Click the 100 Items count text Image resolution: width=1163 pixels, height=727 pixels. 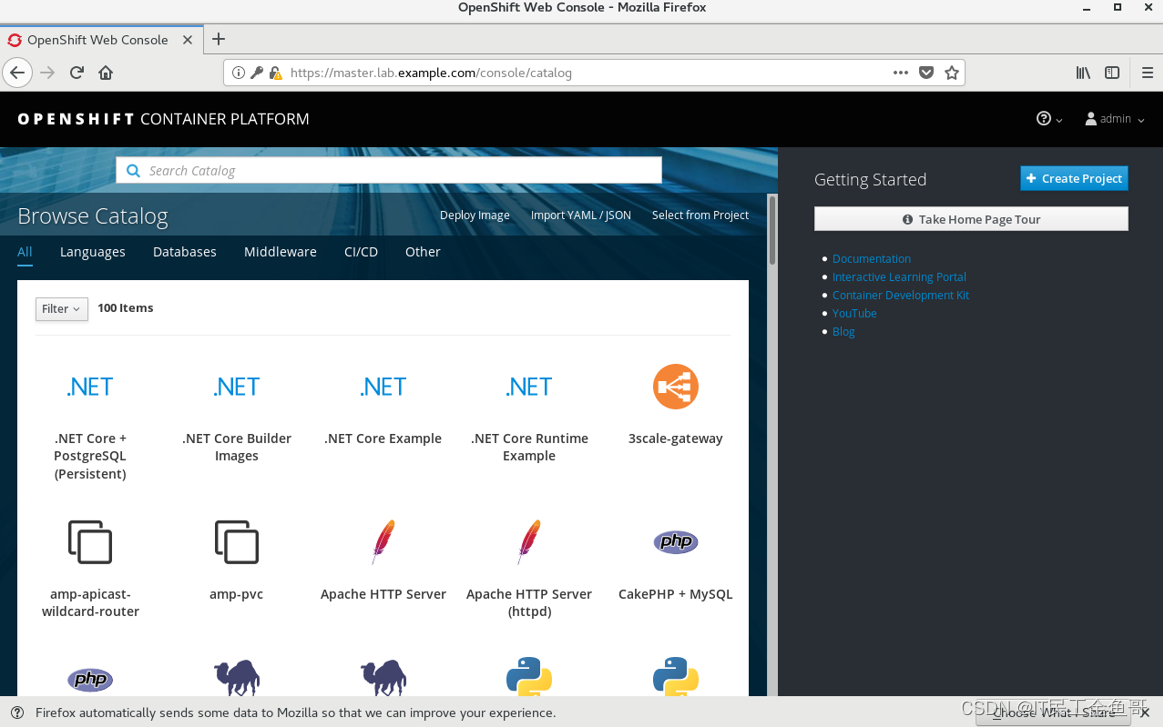point(125,308)
